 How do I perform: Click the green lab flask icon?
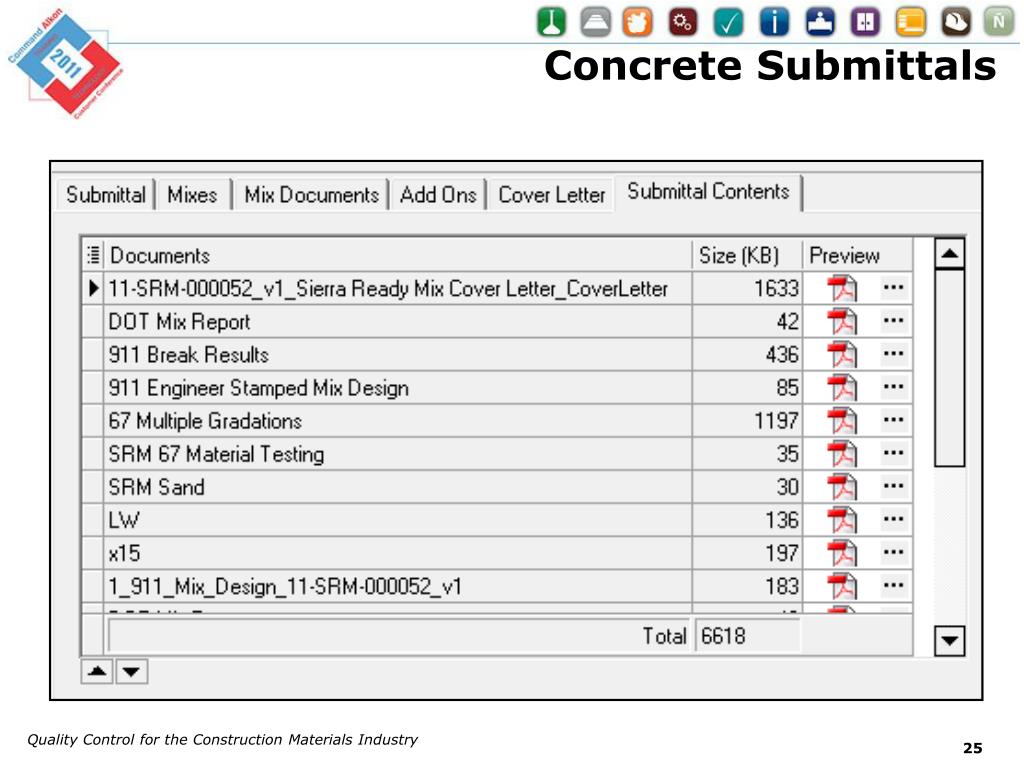click(x=551, y=22)
